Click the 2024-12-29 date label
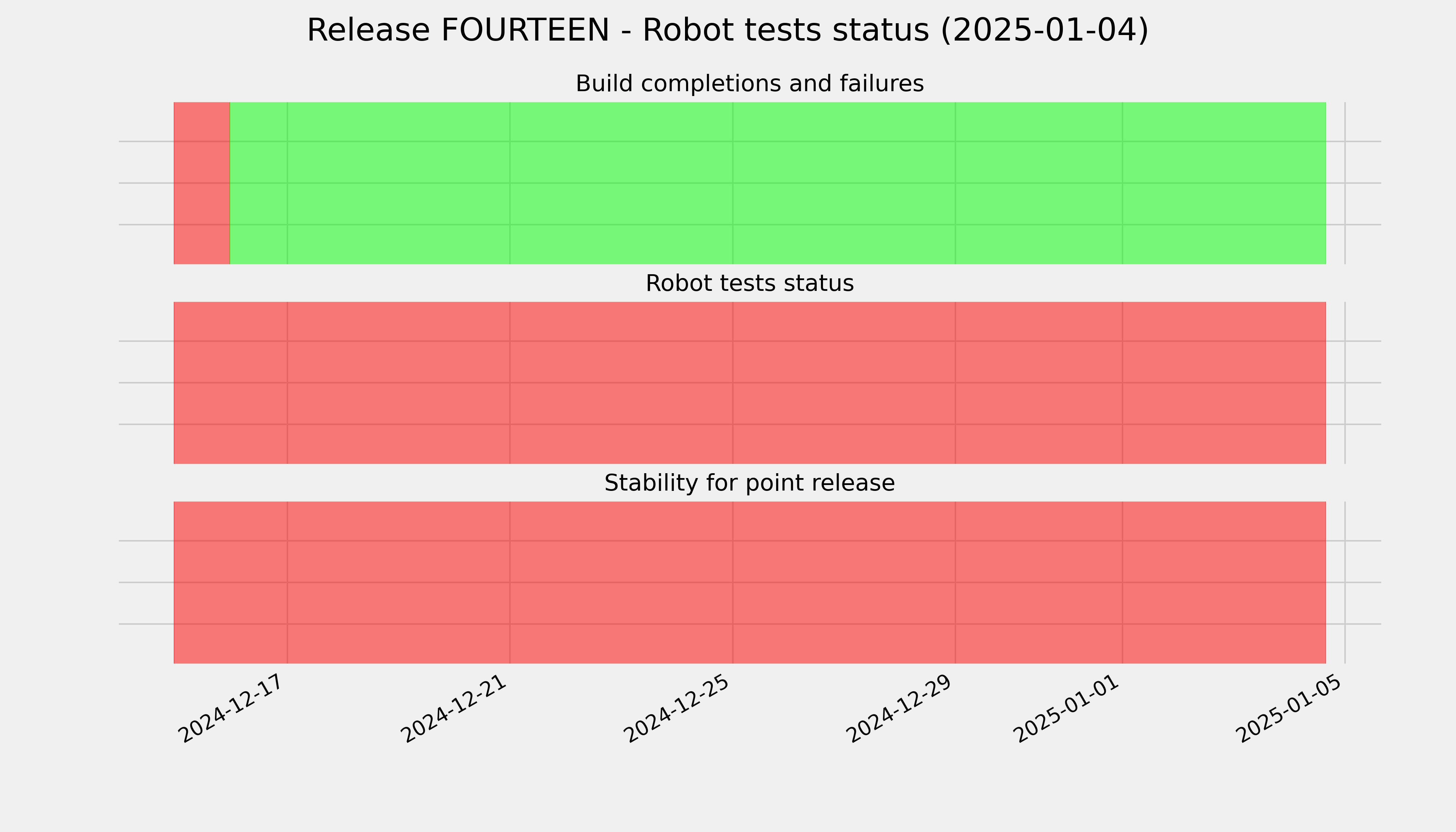Viewport: 1456px width, 832px height. tap(899, 709)
